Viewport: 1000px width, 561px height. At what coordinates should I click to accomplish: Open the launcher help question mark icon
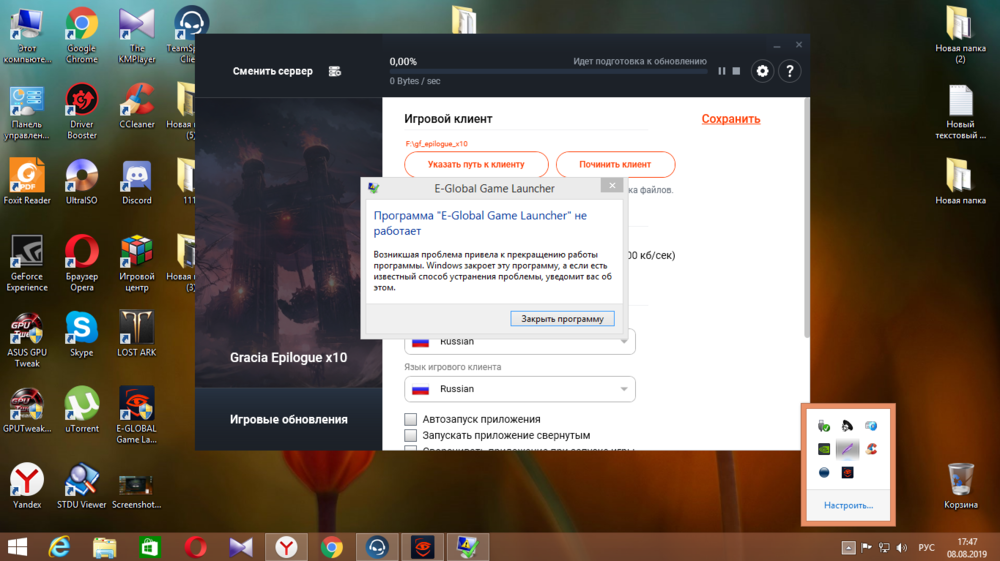point(790,71)
